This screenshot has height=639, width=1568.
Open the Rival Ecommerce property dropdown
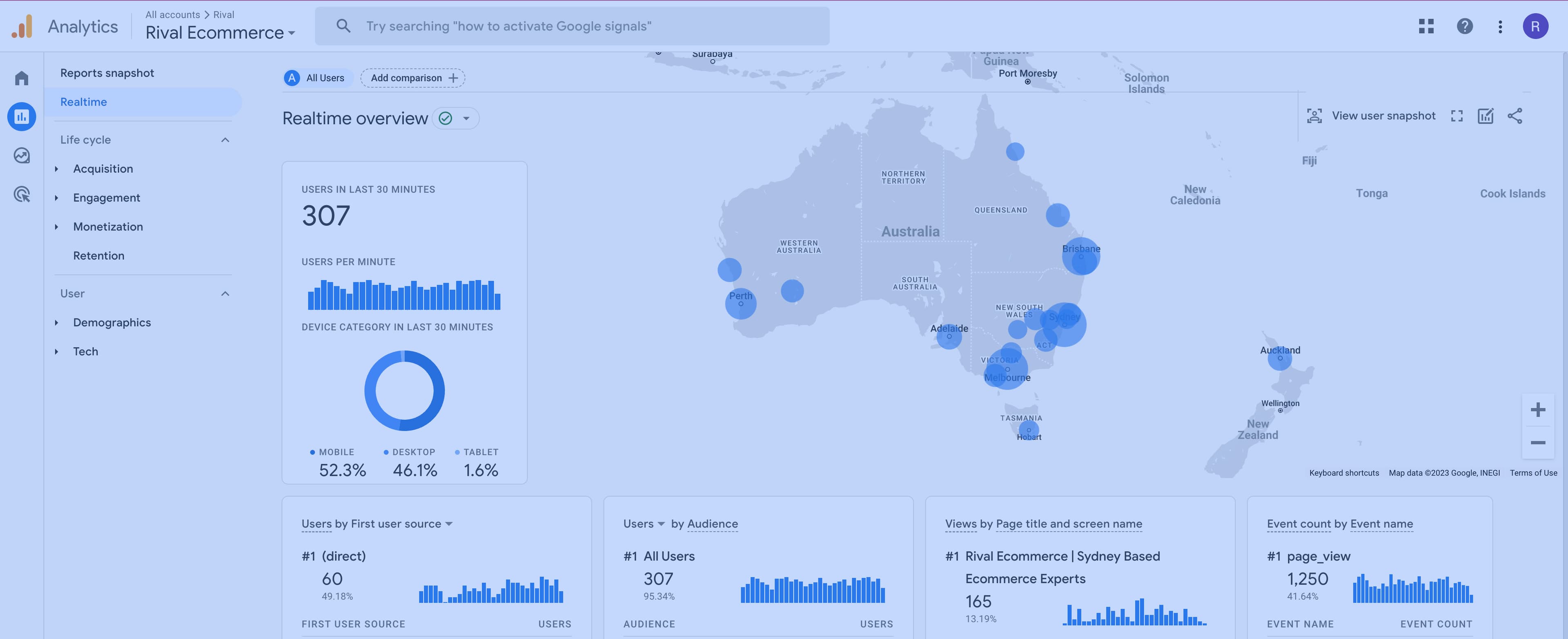tap(220, 33)
